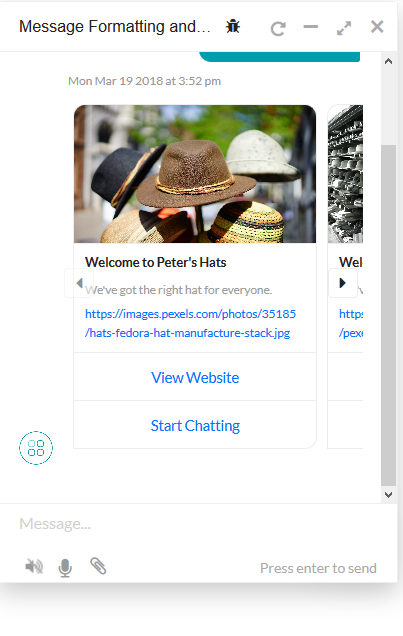Expand chat widget to full screen
This screenshot has height=636, width=403.
(344, 28)
